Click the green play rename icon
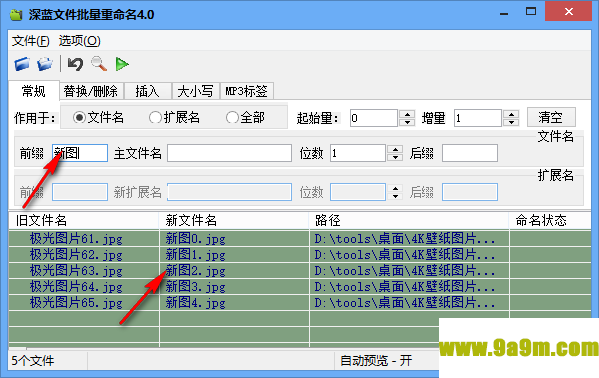599x378 pixels. pos(122,64)
